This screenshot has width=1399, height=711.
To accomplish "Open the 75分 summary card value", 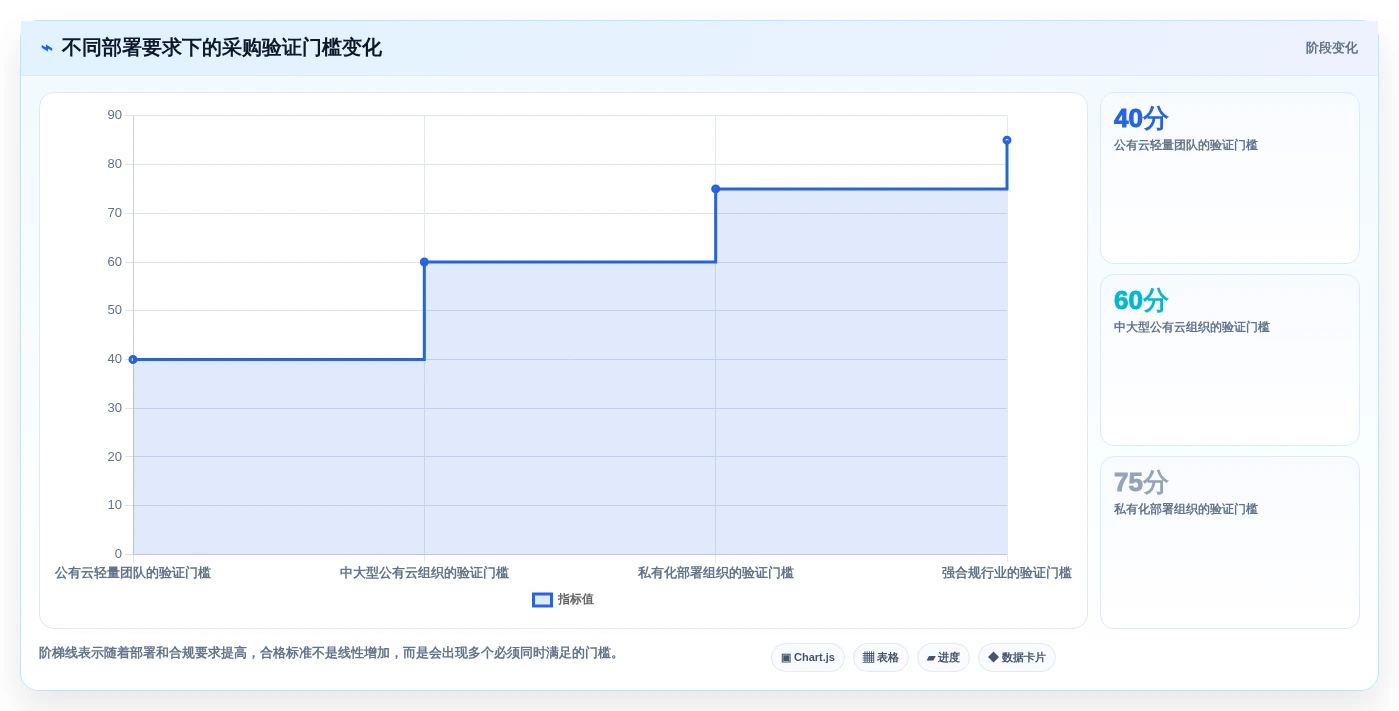I will click(1141, 483).
